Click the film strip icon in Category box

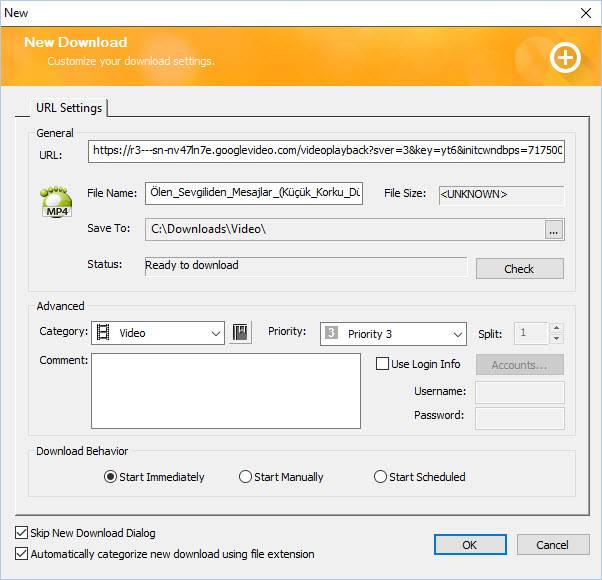(103, 333)
